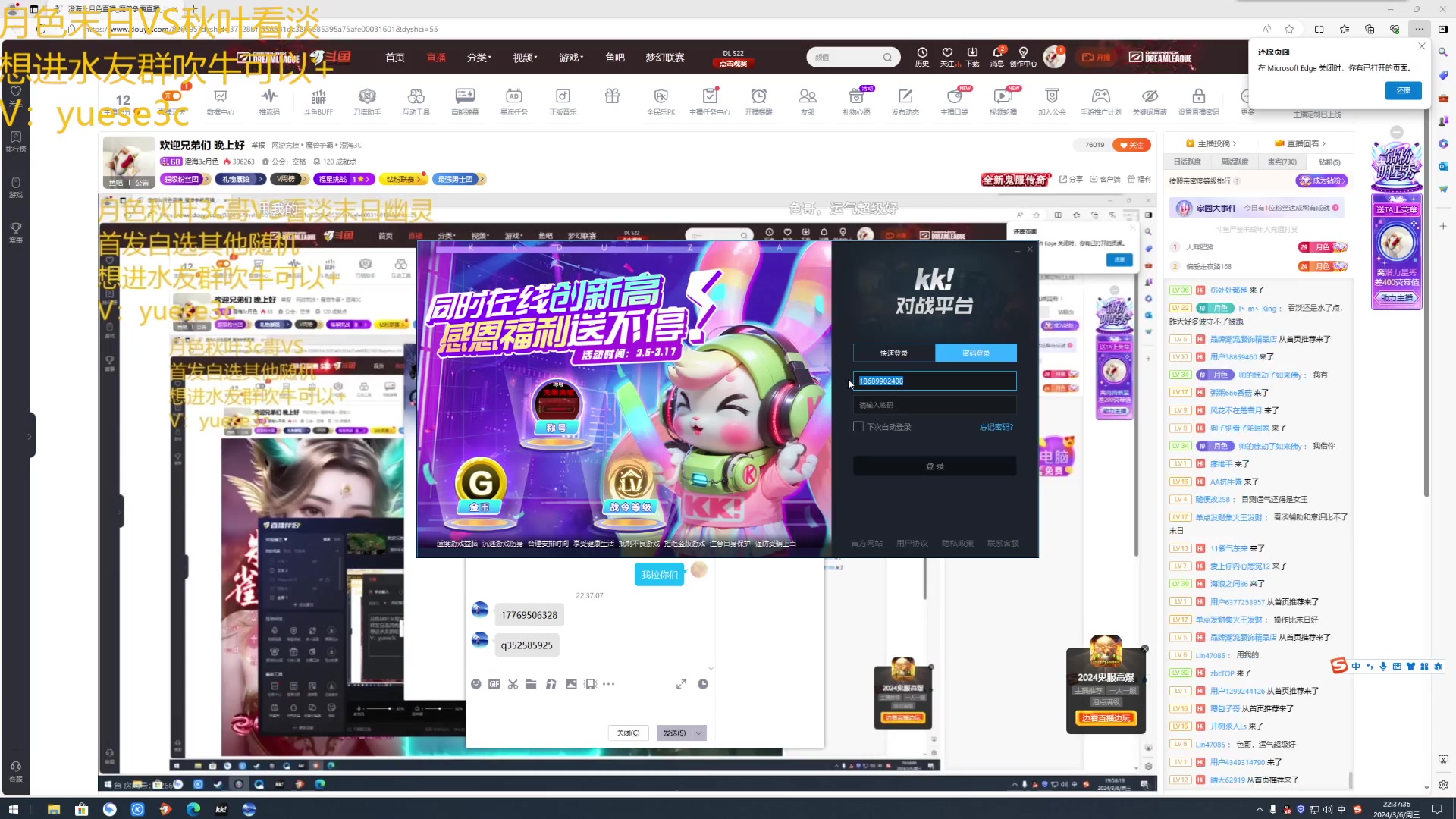This screenshot has height=819, width=1456.
Task: Expand the 游戏 games menu
Action: [x=571, y=58]
